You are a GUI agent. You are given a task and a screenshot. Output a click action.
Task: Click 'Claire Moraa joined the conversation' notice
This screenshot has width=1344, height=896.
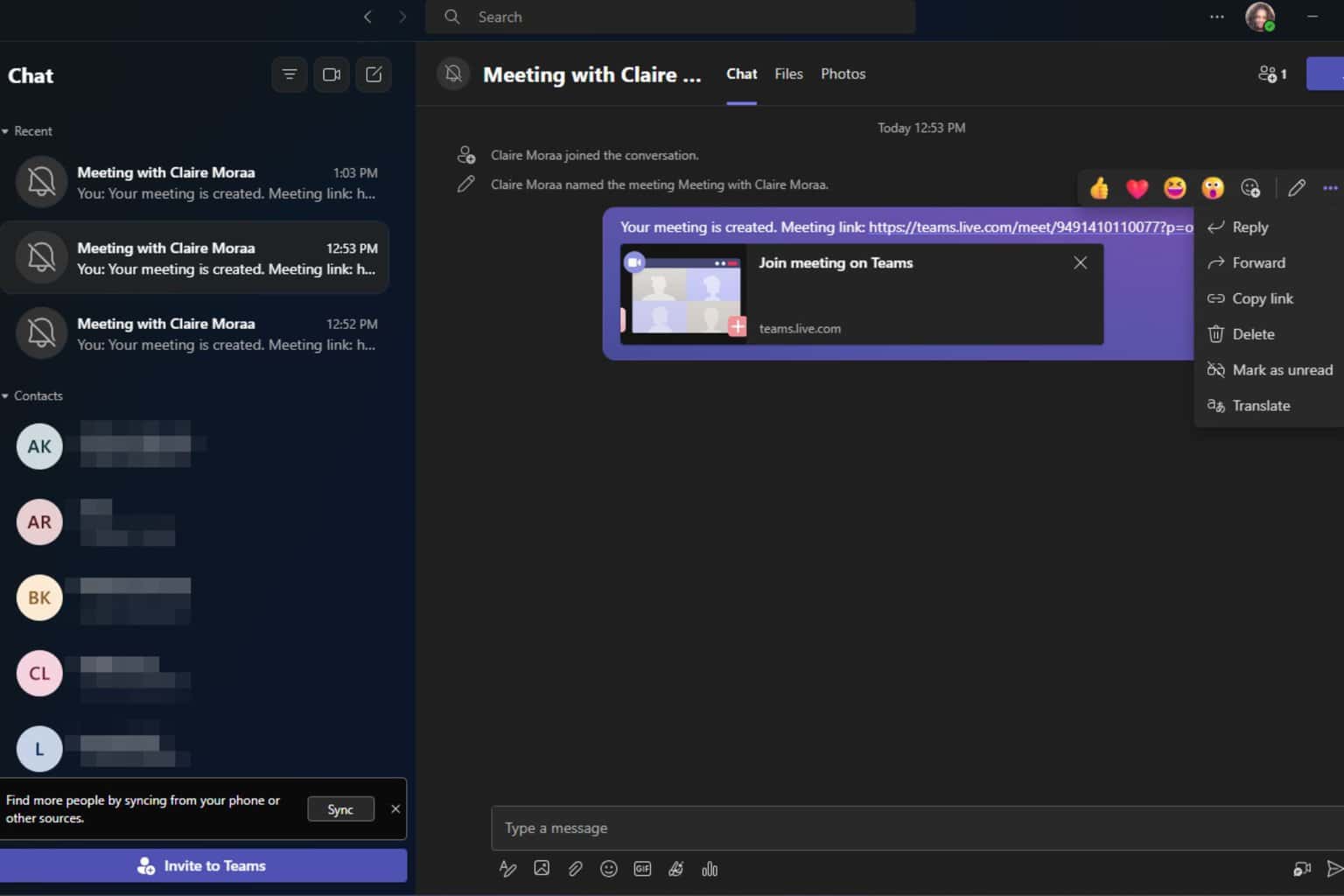pos(594,155)
